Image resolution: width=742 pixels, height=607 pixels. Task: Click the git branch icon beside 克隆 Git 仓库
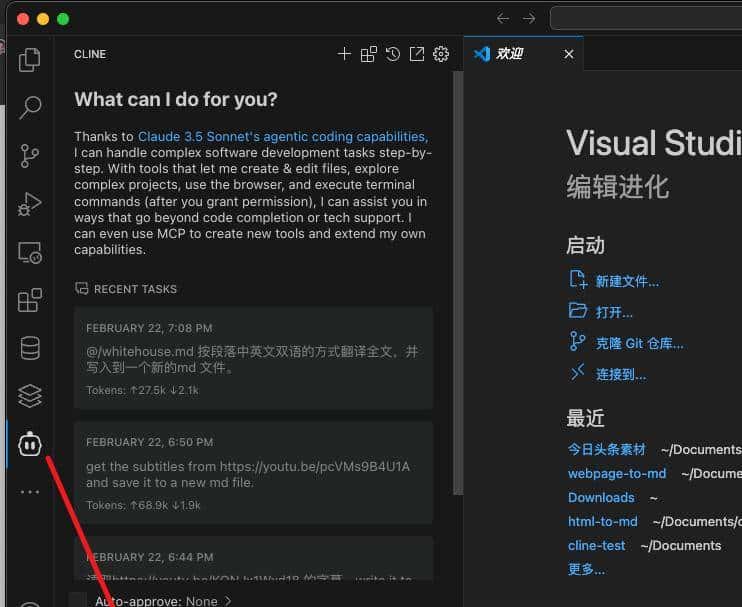(577, 341)
